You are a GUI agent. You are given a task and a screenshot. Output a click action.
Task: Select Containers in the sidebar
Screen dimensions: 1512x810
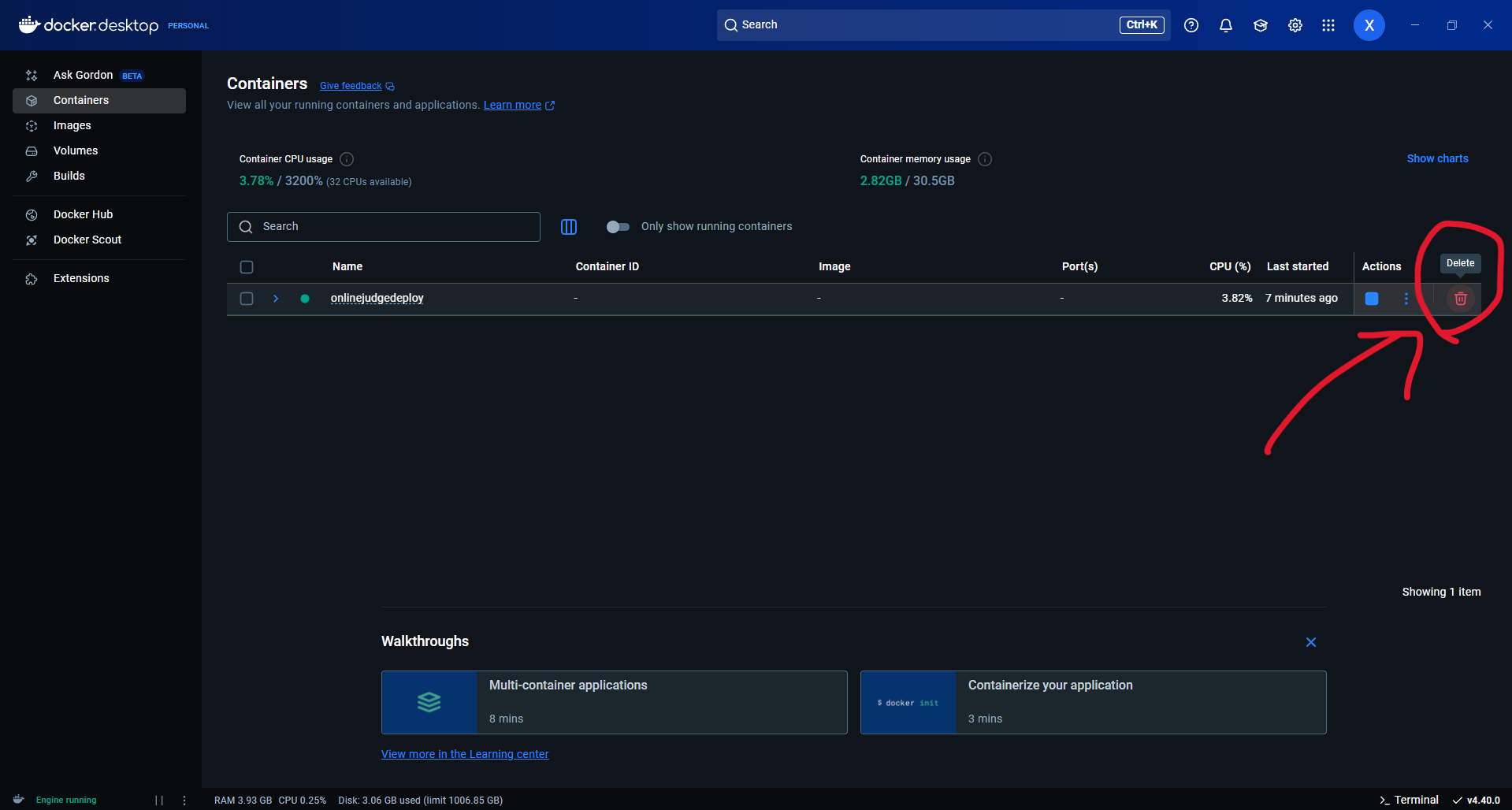pos(99,100)
